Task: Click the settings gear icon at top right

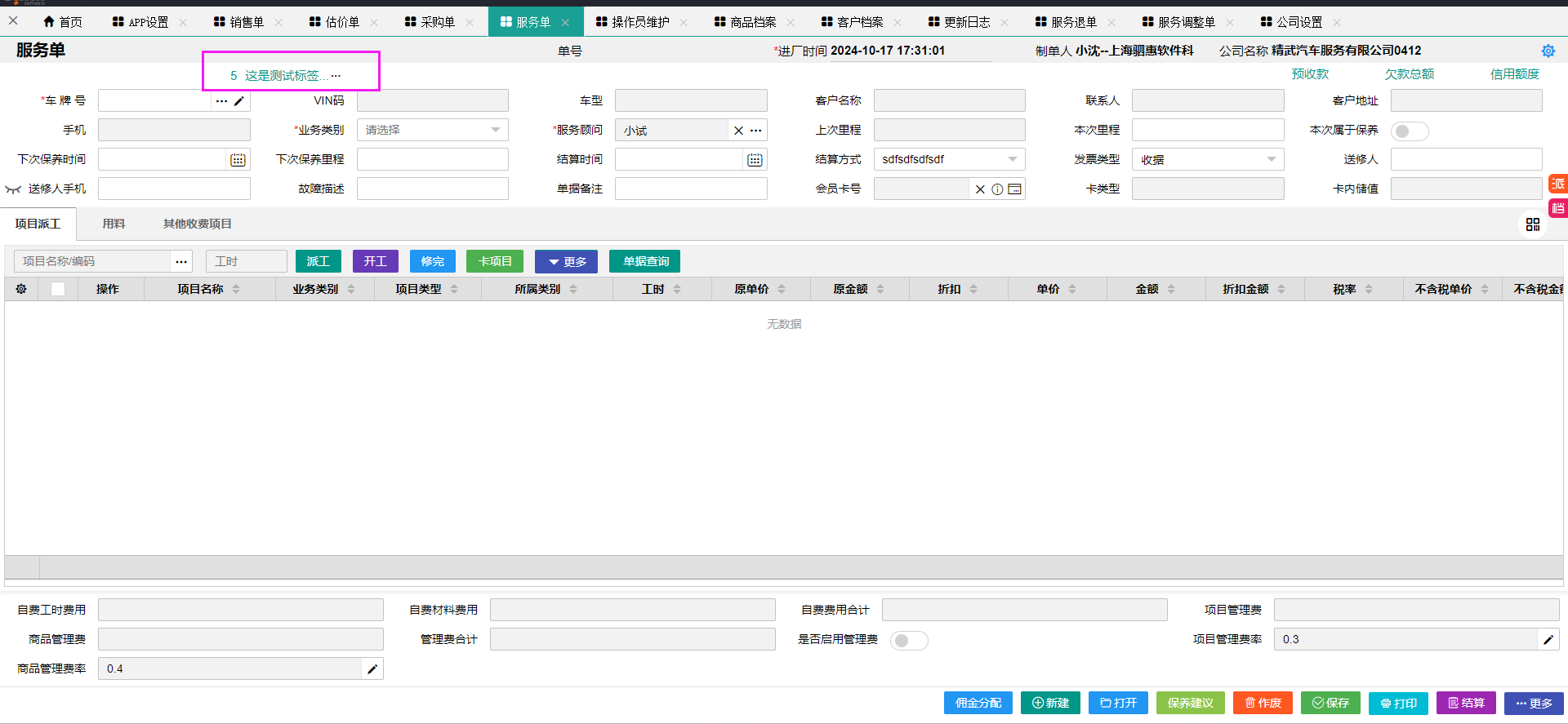Action: pyautogui.click(x=1548, y=51)
